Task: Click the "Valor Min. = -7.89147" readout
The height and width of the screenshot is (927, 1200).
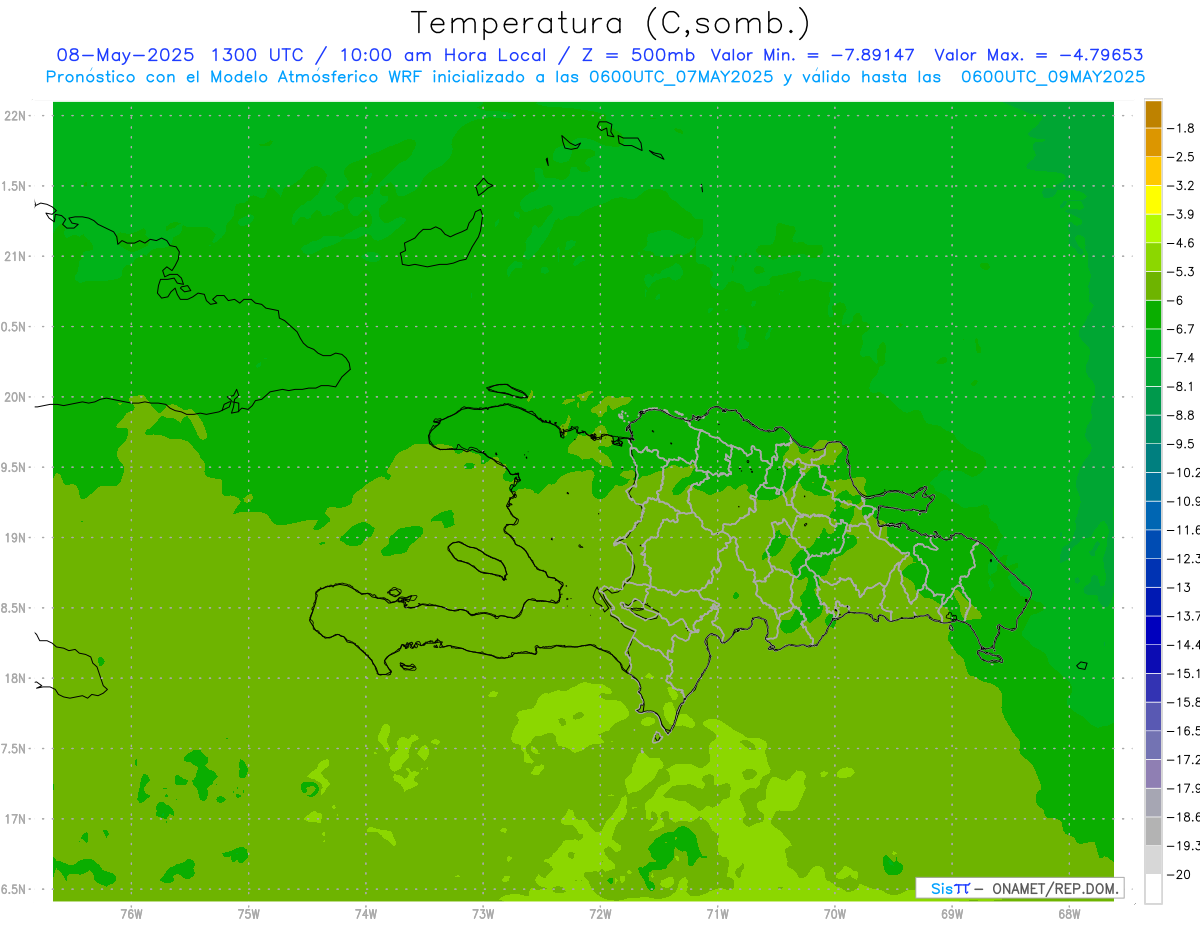Action: 812,55
